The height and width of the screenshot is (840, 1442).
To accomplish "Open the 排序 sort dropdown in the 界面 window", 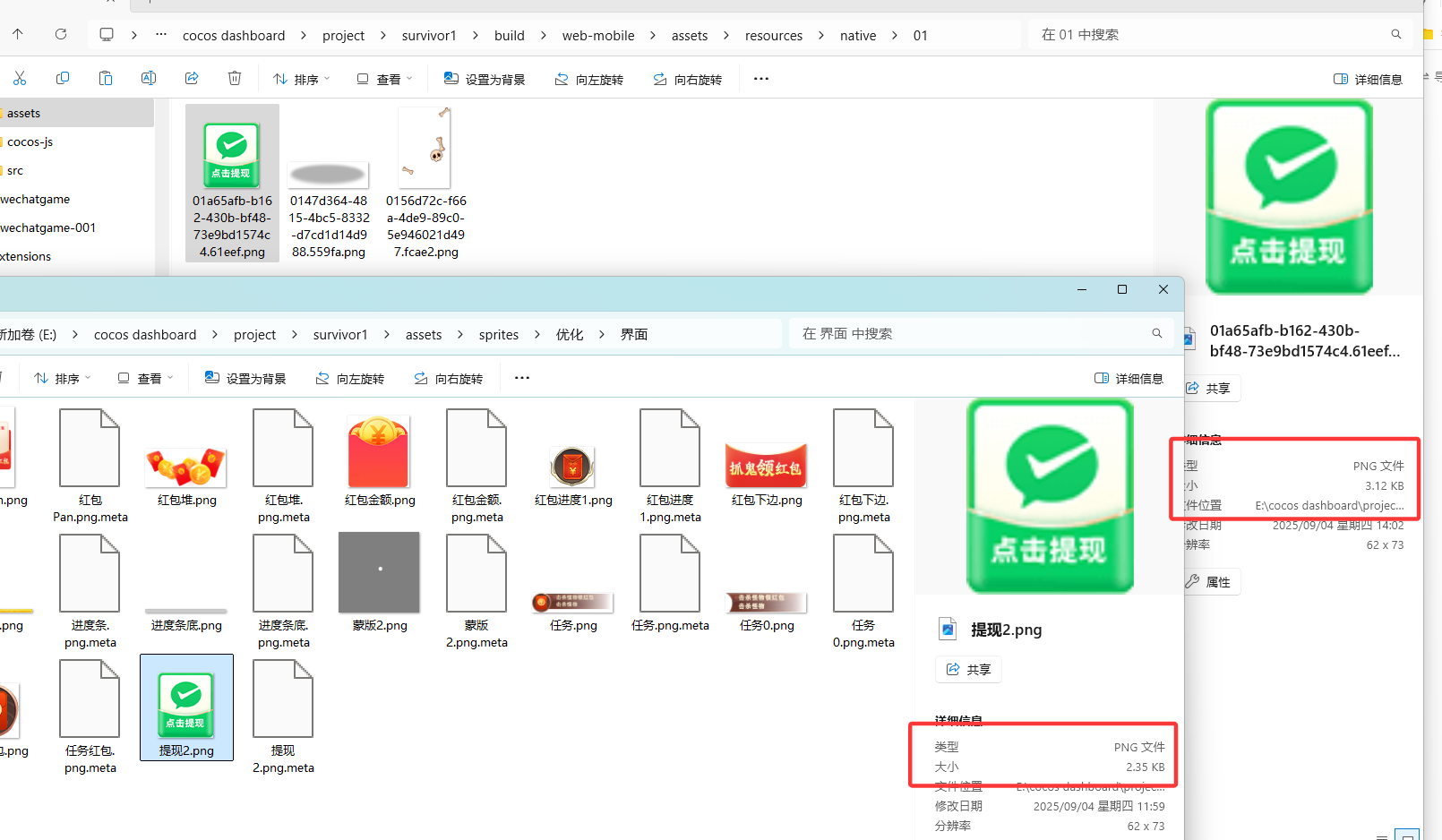I will [x=63, y=379].
